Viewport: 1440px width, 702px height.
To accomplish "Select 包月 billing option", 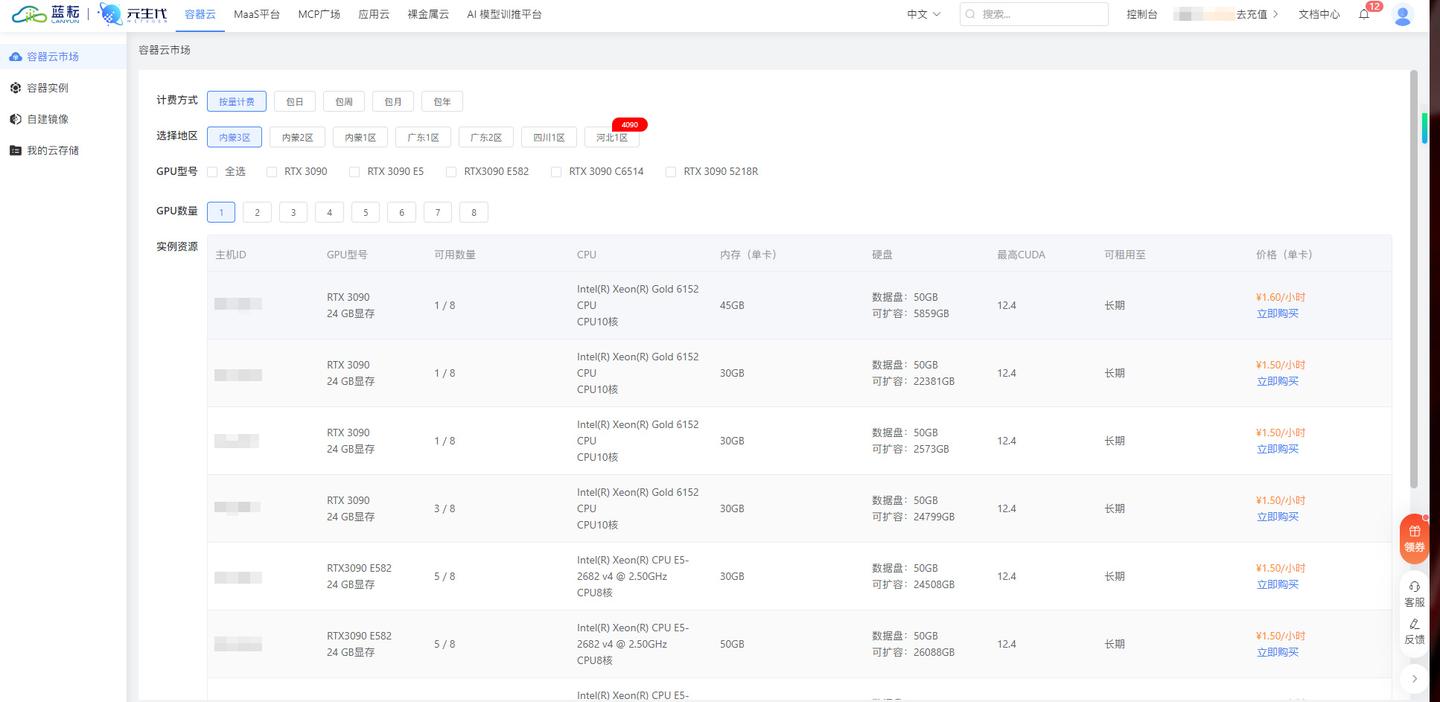I will pos(393,101).
